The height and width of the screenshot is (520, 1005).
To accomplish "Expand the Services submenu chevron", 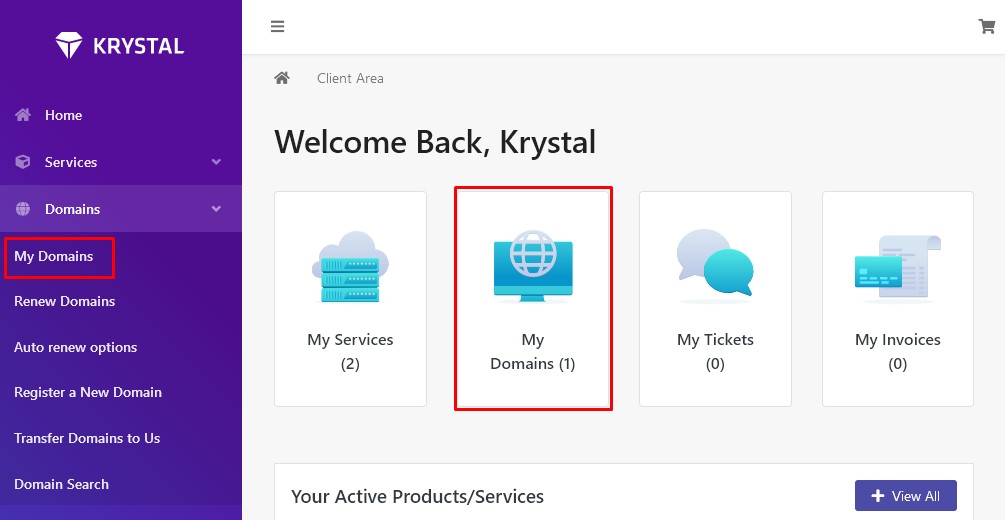I will tap(217, 162).
